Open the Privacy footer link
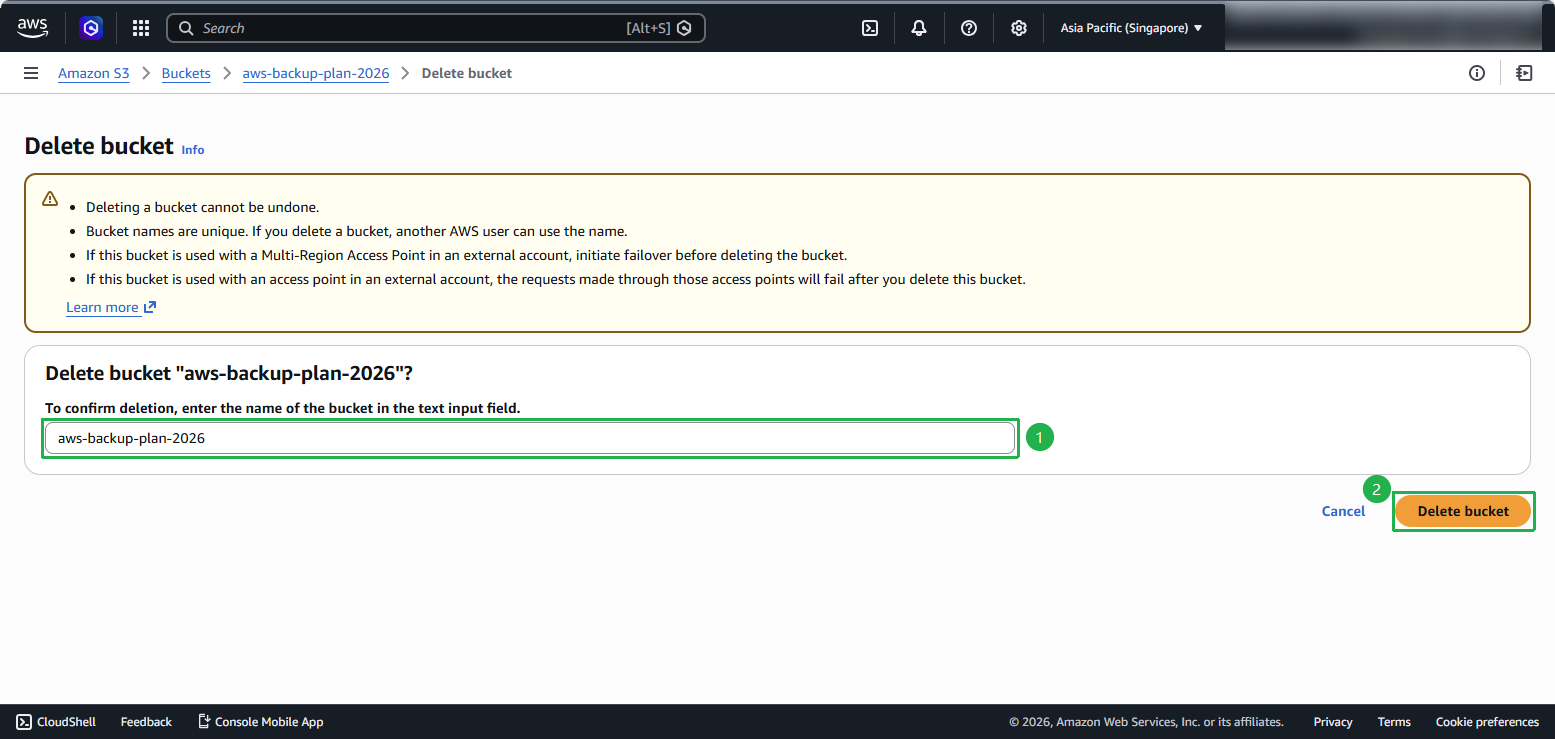This screenshot has width=1555, height=739. (x=1333, y=722)
